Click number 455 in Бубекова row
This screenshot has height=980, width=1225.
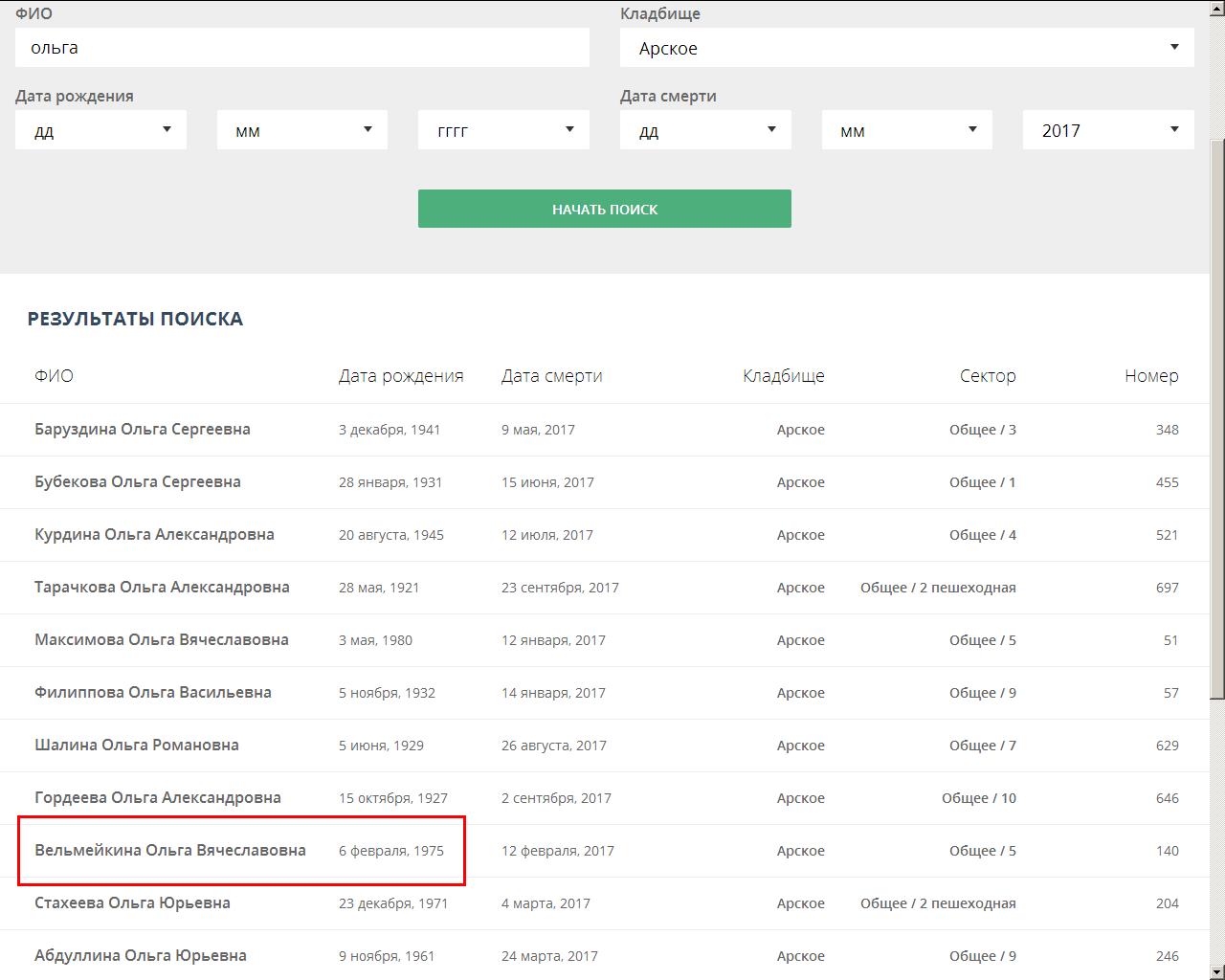(x=1167, y=482)
